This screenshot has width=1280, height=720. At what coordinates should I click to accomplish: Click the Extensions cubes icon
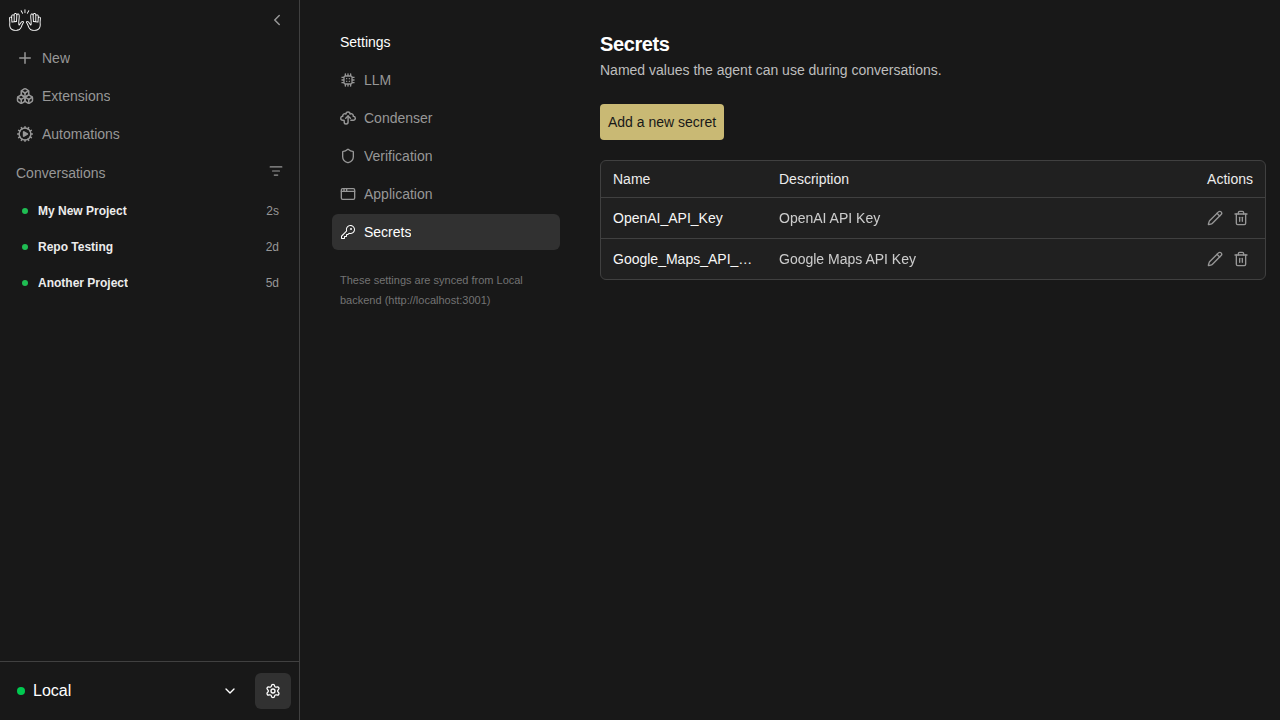coord(25,96)
